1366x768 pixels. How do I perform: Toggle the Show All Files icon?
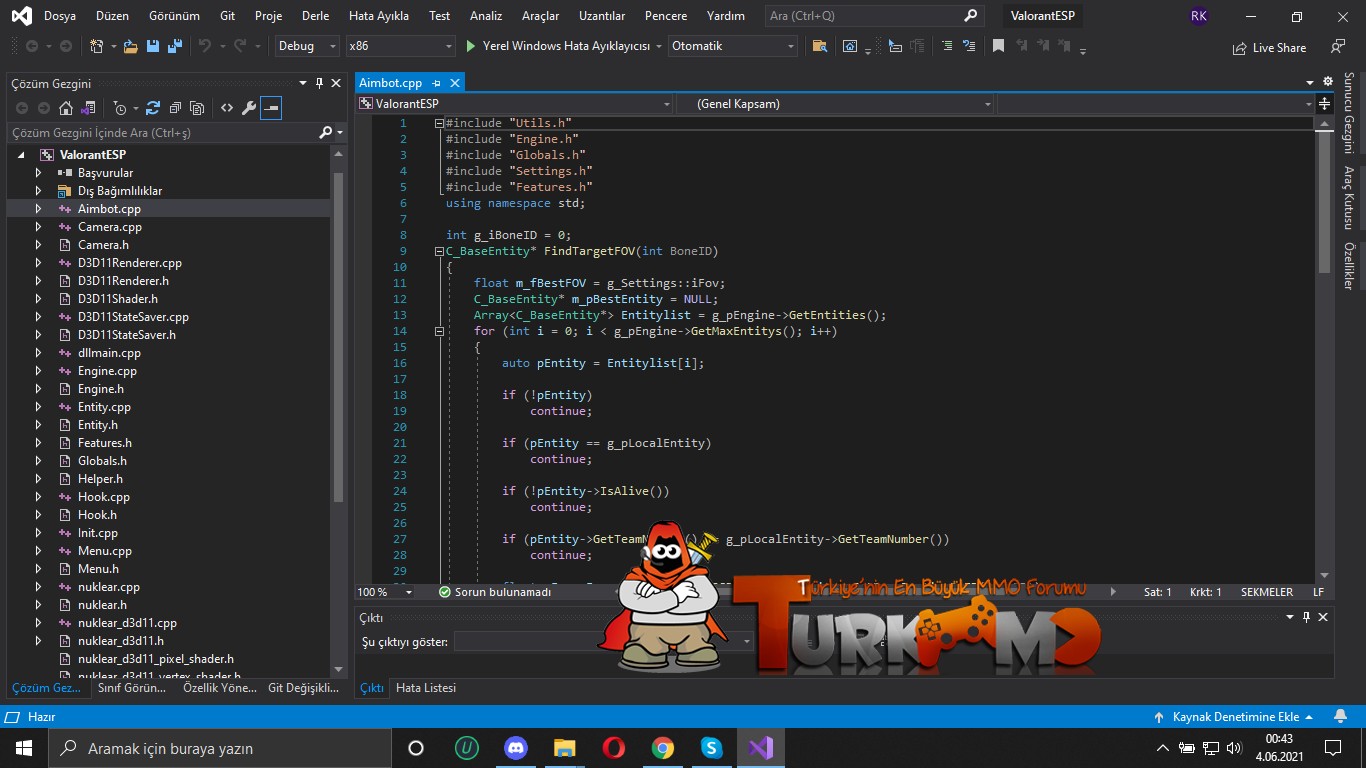pyautogui.click(x=197, y=108)
